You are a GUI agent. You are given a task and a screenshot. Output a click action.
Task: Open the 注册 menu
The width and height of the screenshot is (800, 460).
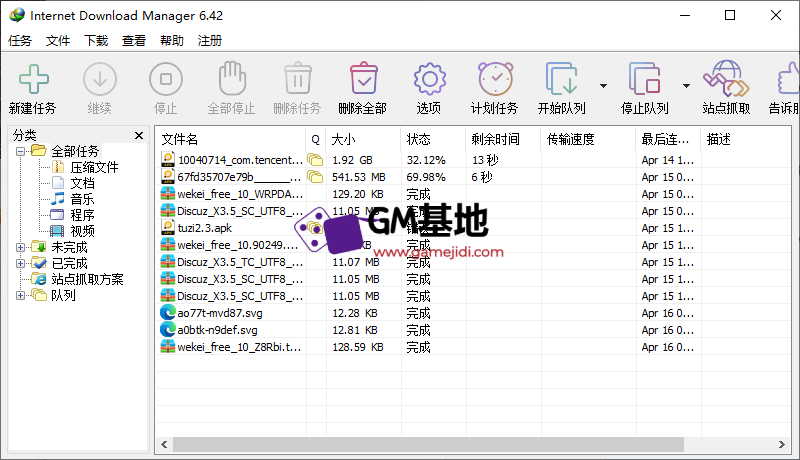point(210,40)
